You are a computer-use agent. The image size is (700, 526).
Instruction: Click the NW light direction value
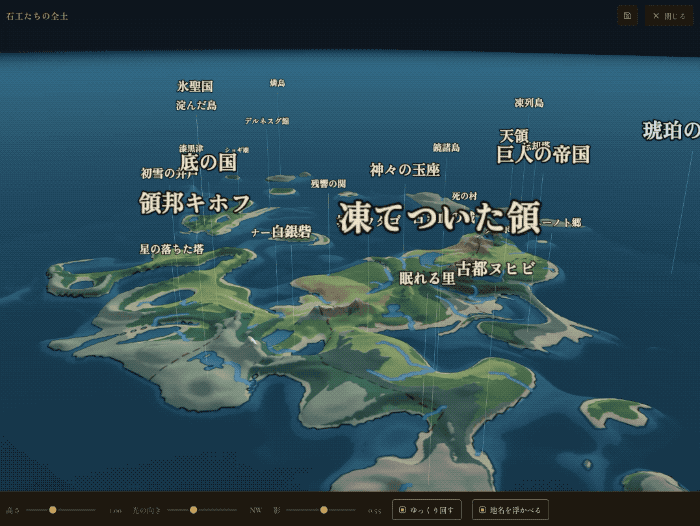click(x=255, y=510)
